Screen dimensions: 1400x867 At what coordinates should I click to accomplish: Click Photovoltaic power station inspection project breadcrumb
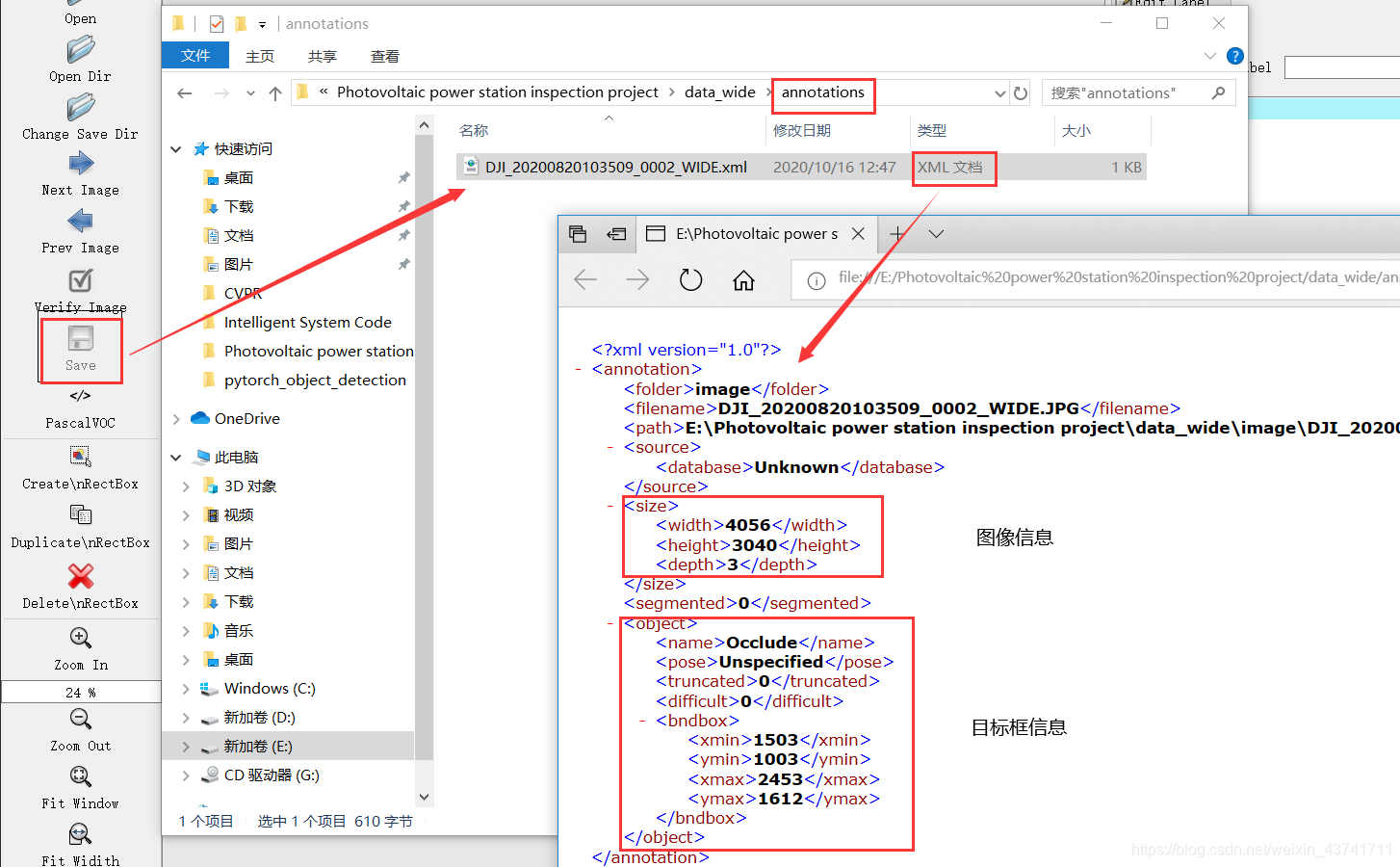click(498, 92)
